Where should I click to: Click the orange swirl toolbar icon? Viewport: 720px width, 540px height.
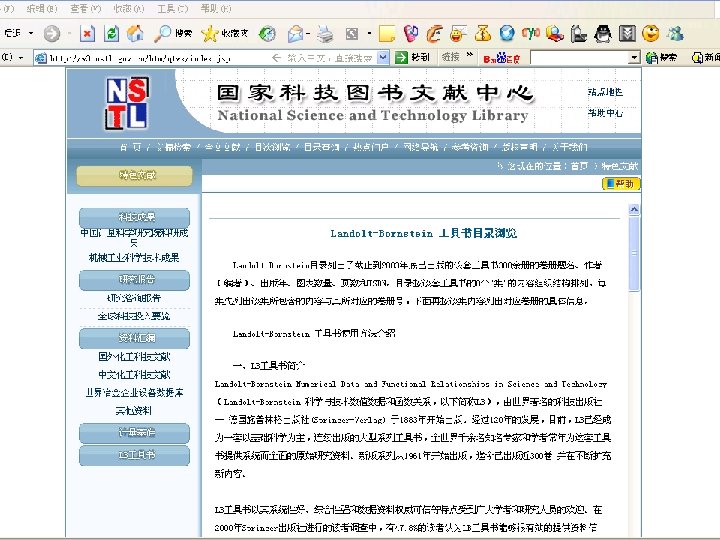point(434,34)
